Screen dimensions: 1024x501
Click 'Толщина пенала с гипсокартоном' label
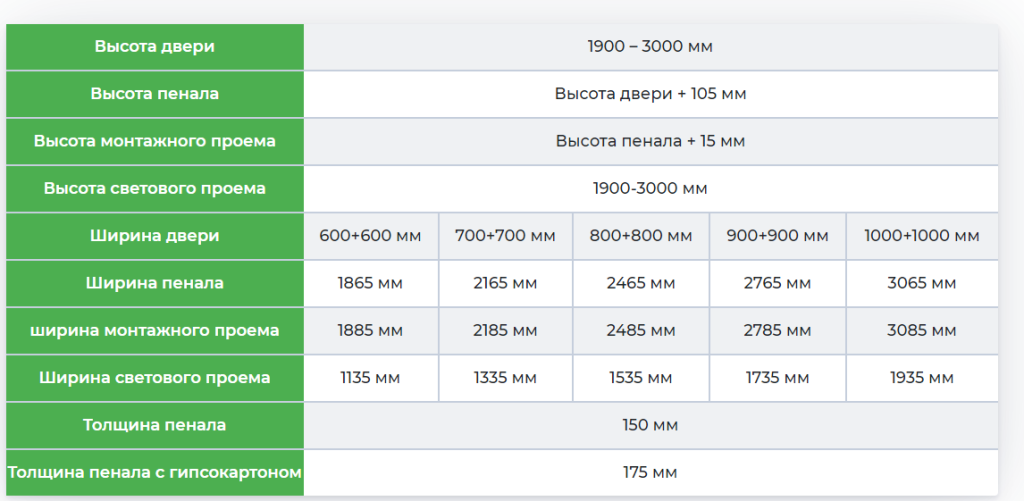pyautogui.click(x=155, y=472)
